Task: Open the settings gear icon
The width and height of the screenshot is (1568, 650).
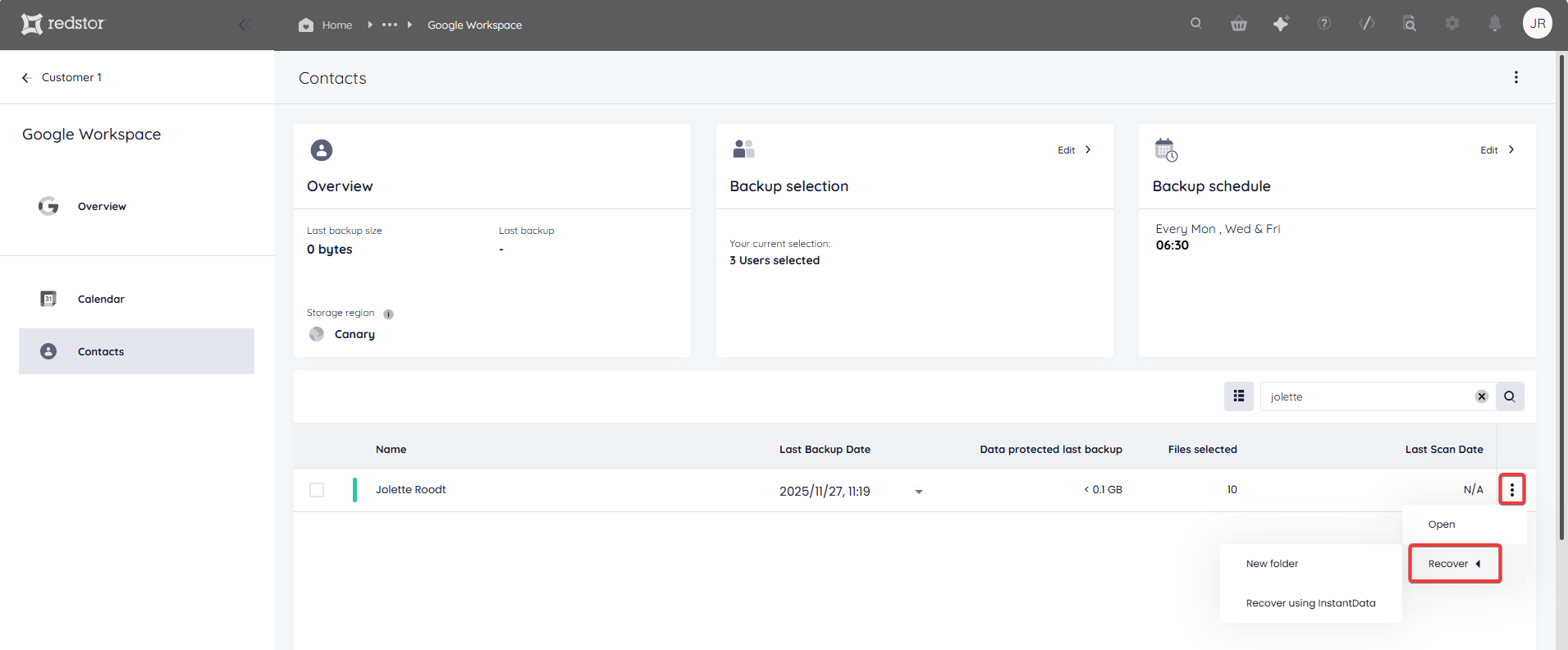Action: 1452,24
